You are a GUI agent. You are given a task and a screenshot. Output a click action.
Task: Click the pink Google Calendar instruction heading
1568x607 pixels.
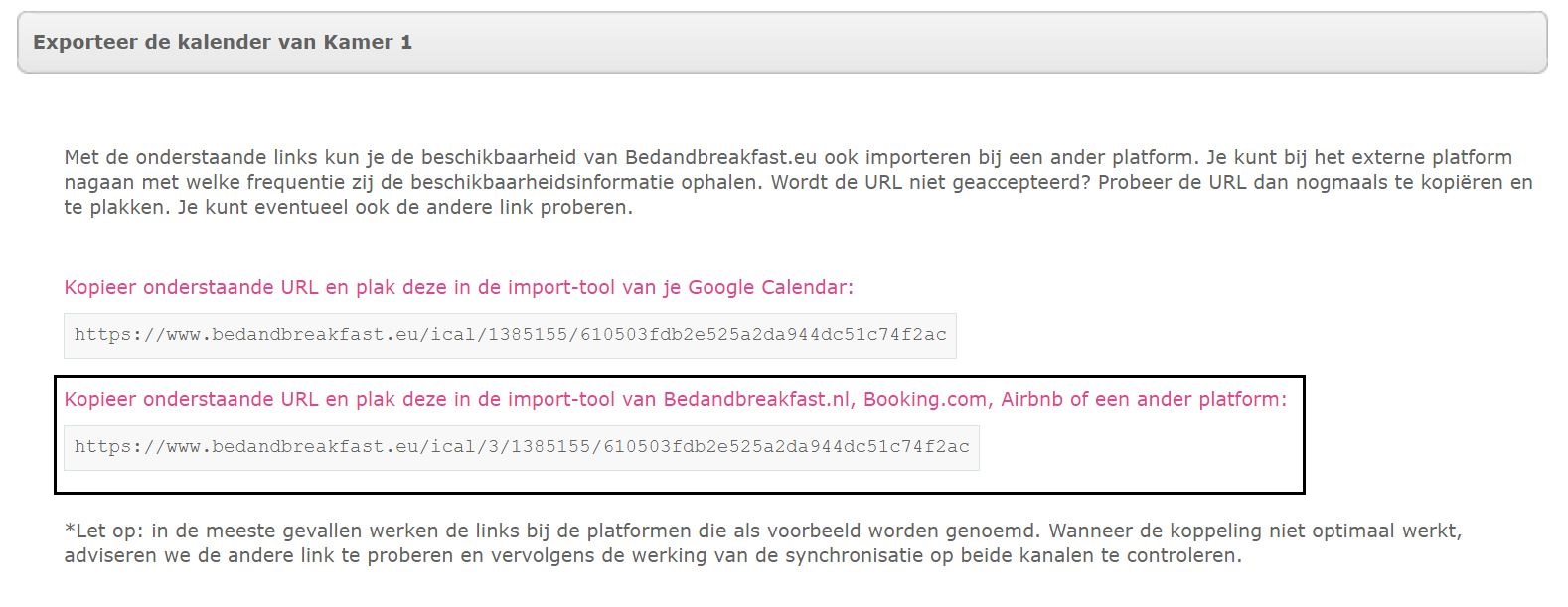458,288
